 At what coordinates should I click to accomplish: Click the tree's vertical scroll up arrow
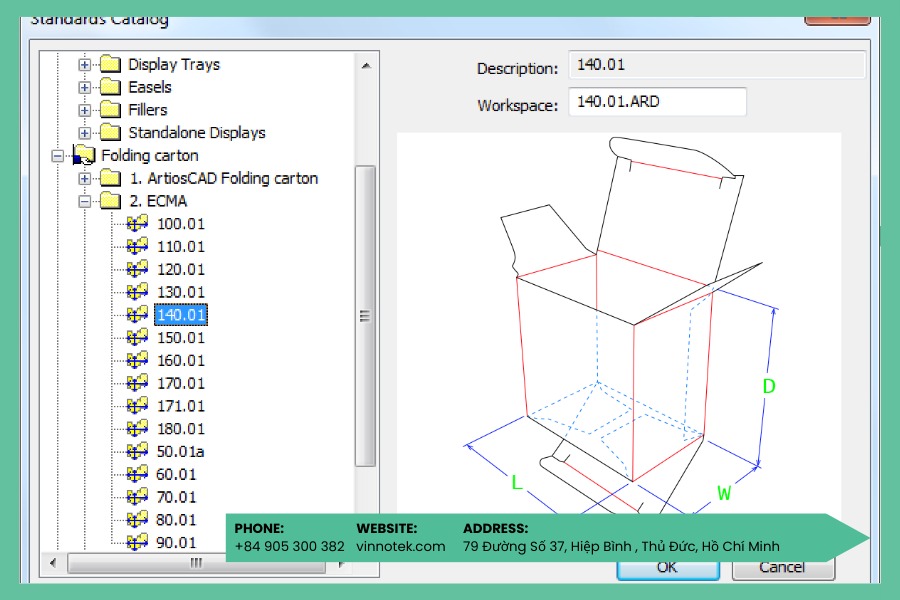[366, 65]
